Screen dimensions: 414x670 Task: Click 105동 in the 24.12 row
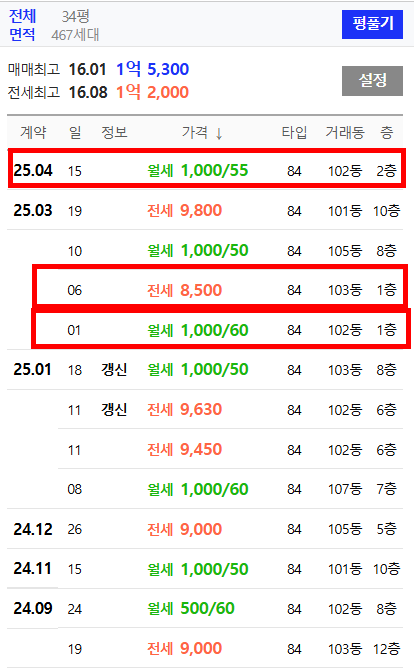pos(345,529)
